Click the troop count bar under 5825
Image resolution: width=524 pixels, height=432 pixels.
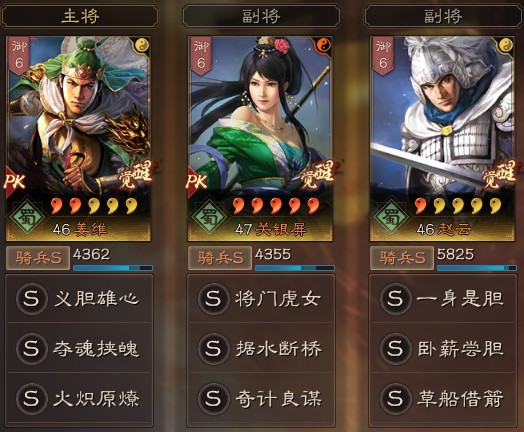(477, 268)
